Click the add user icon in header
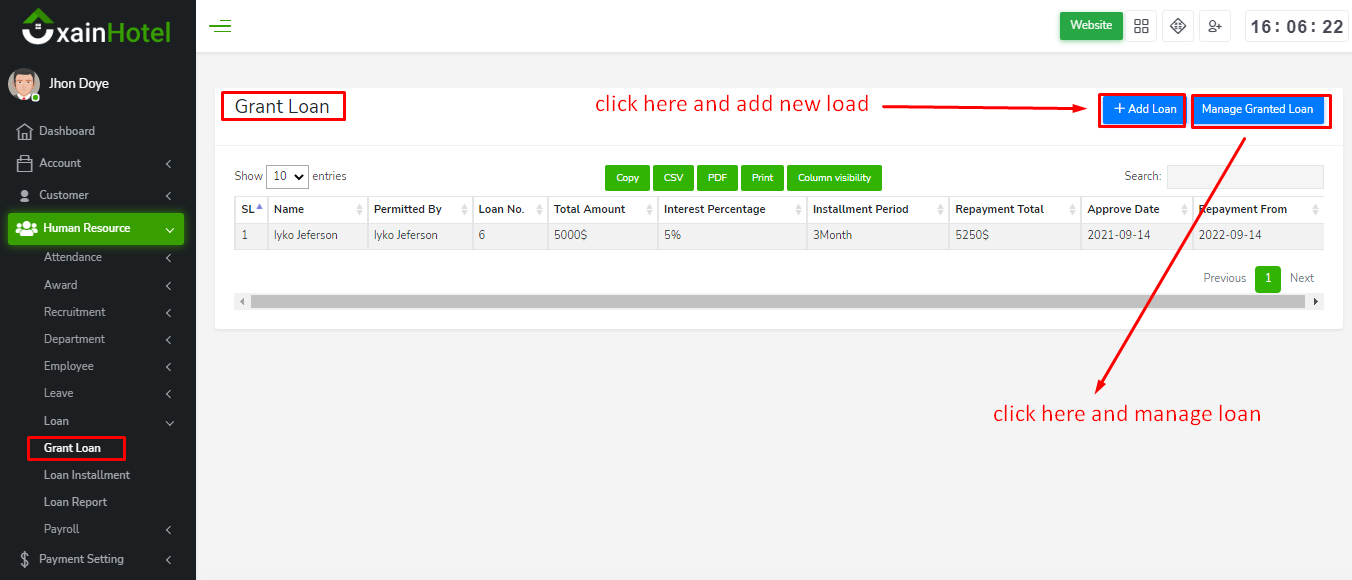This screenshot has width=1352, height=580. click(1215, 26)
